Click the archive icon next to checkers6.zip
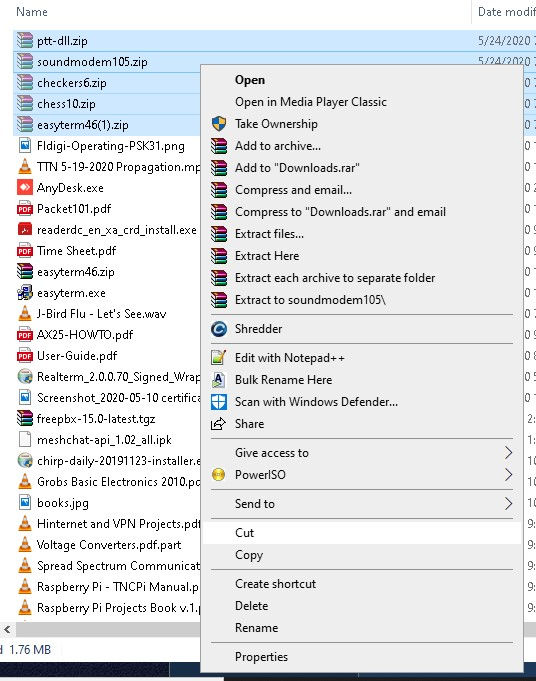Screen dimensions: 536x681 25,83
